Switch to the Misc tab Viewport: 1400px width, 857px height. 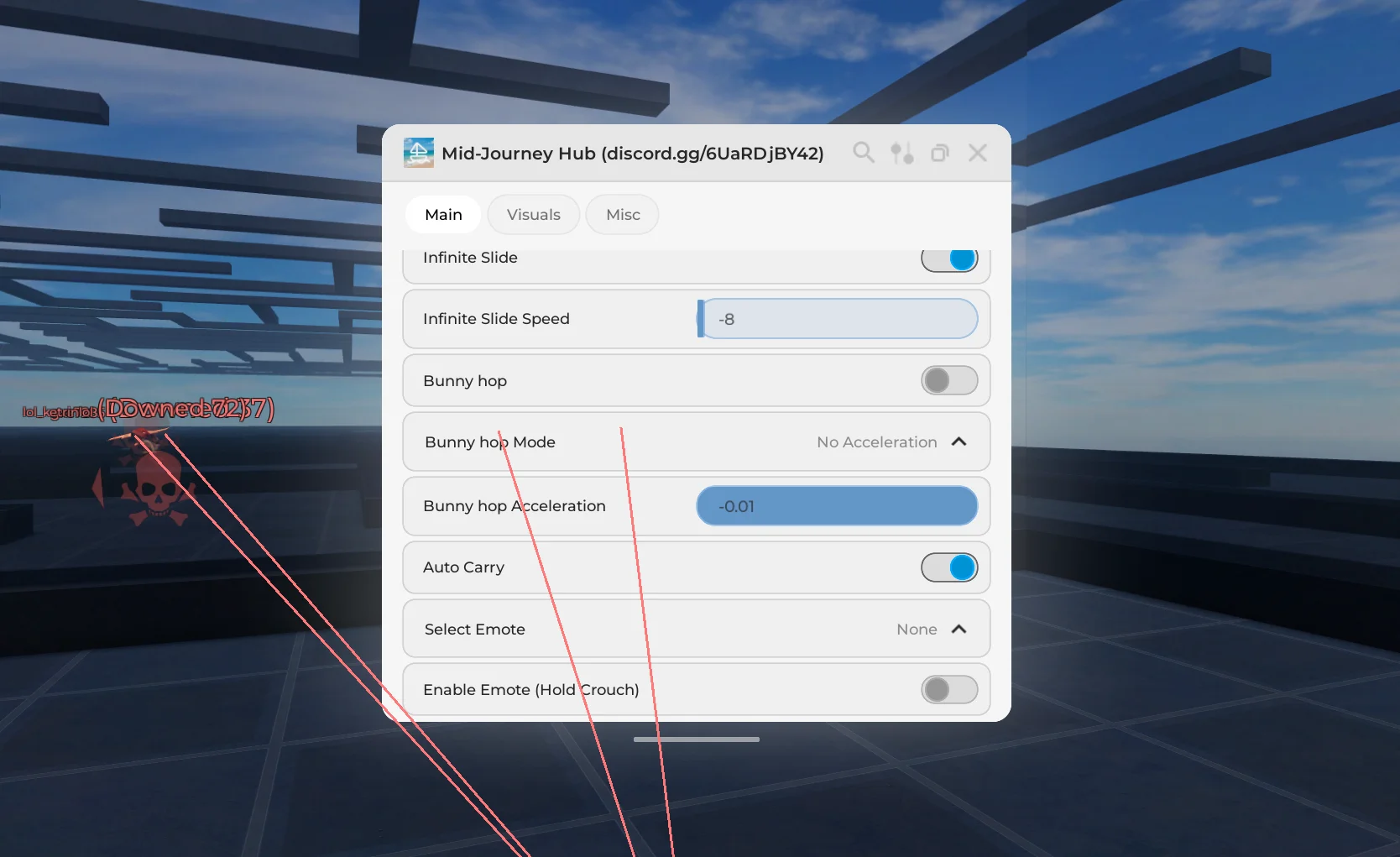(623, 215)
